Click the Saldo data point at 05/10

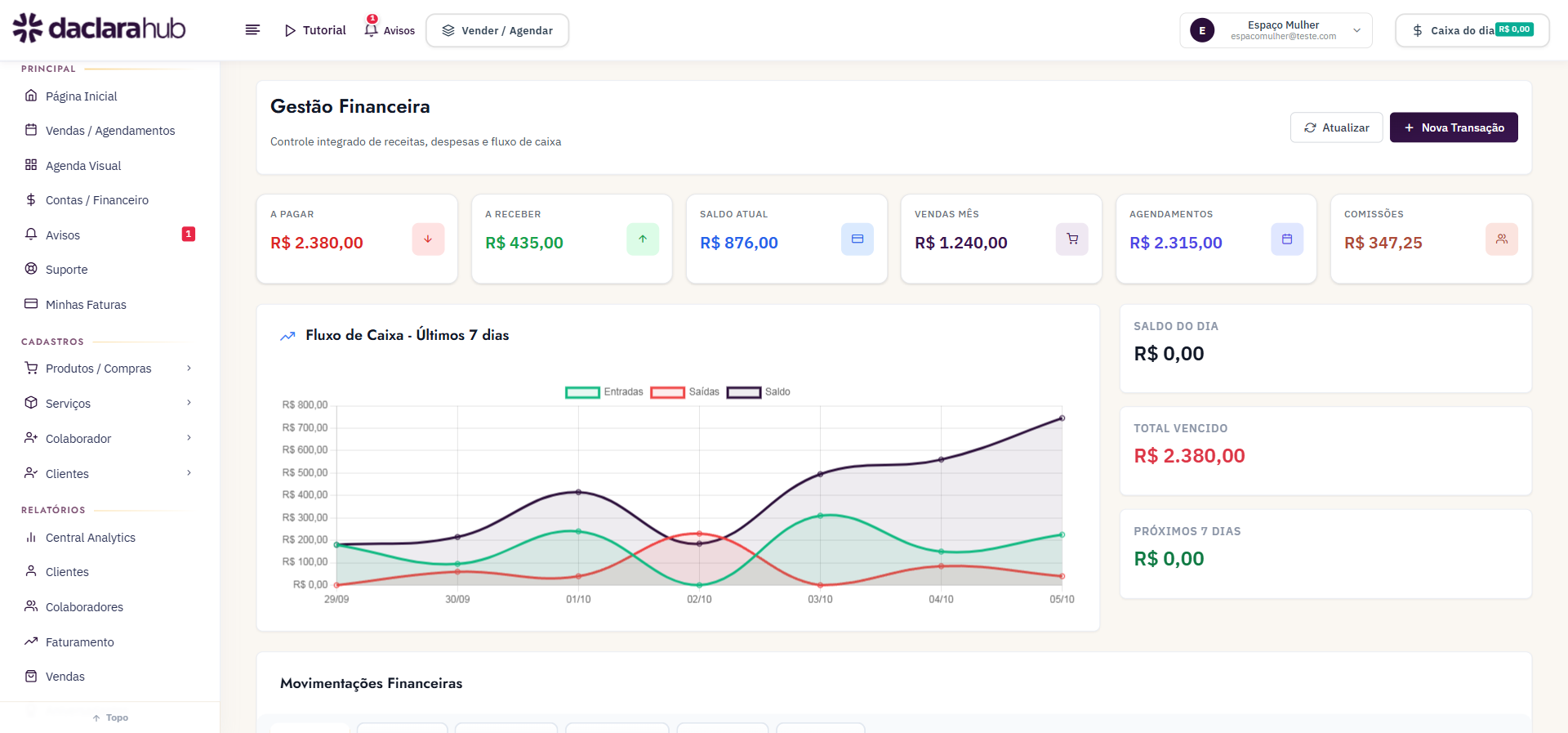1062,418
